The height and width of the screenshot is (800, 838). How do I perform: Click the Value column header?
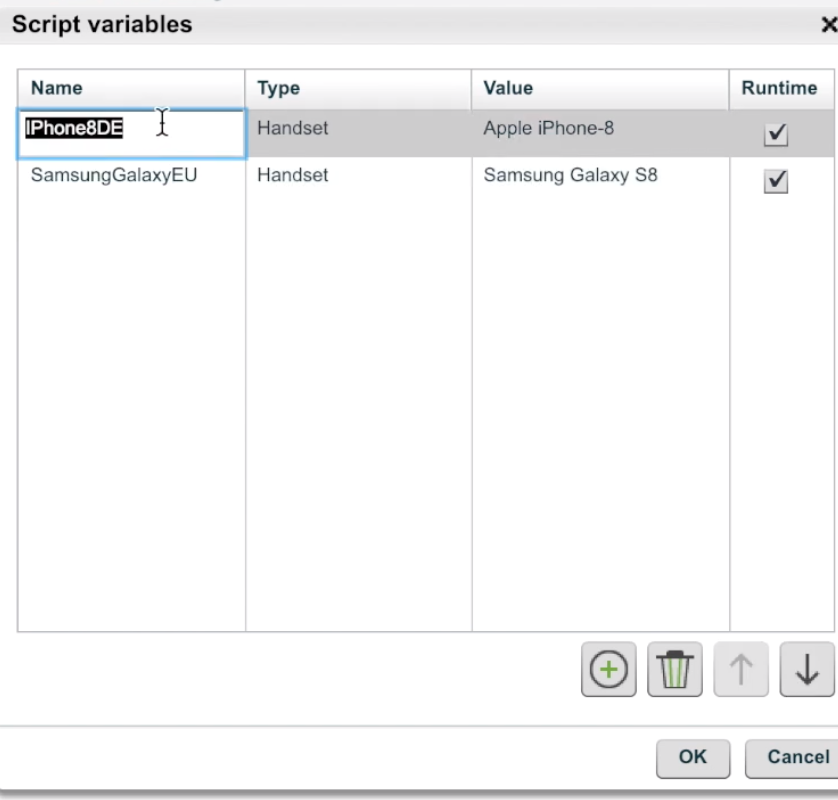(x=599, y=88)
